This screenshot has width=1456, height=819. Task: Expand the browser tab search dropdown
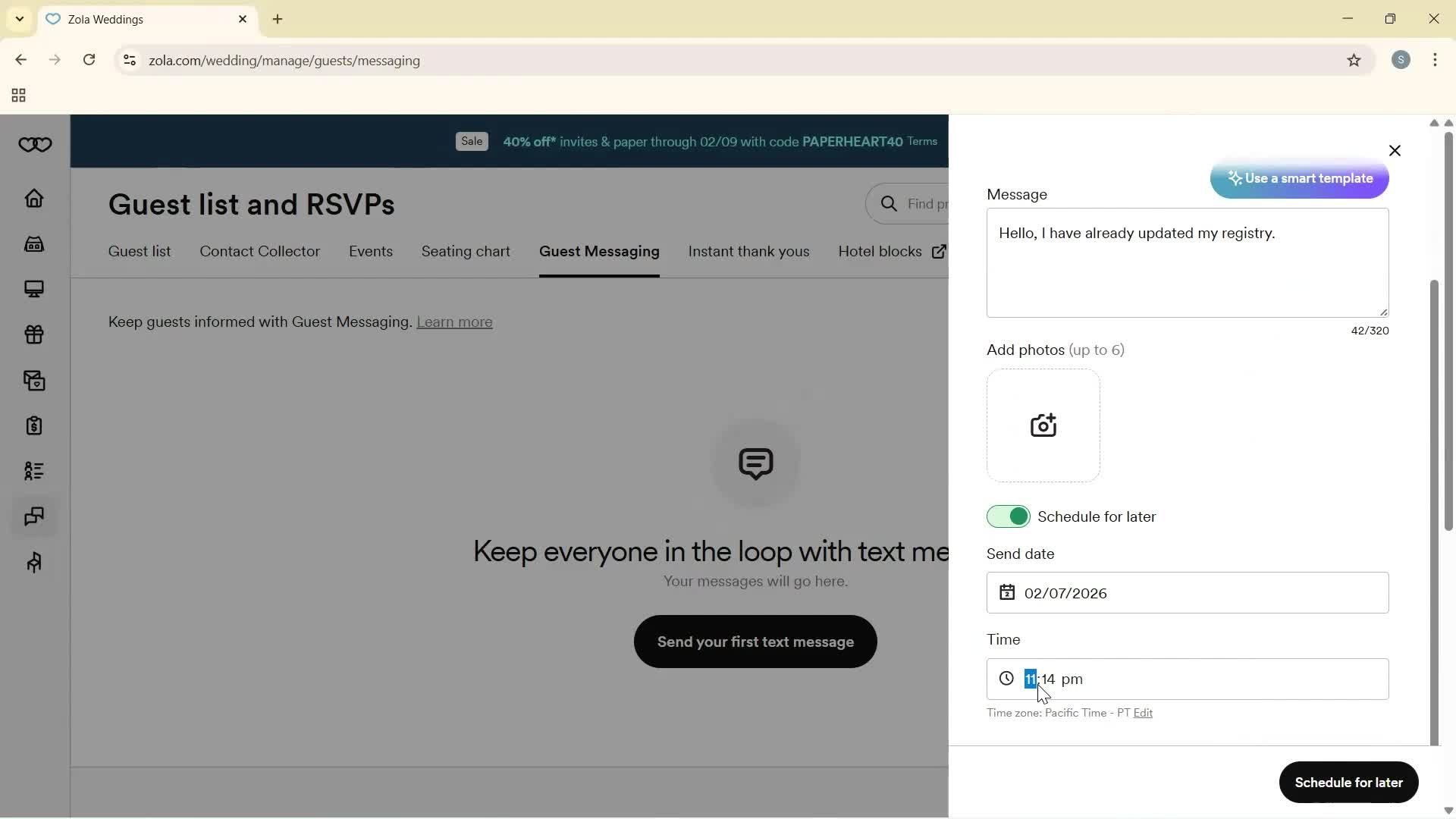pos(20,19)
